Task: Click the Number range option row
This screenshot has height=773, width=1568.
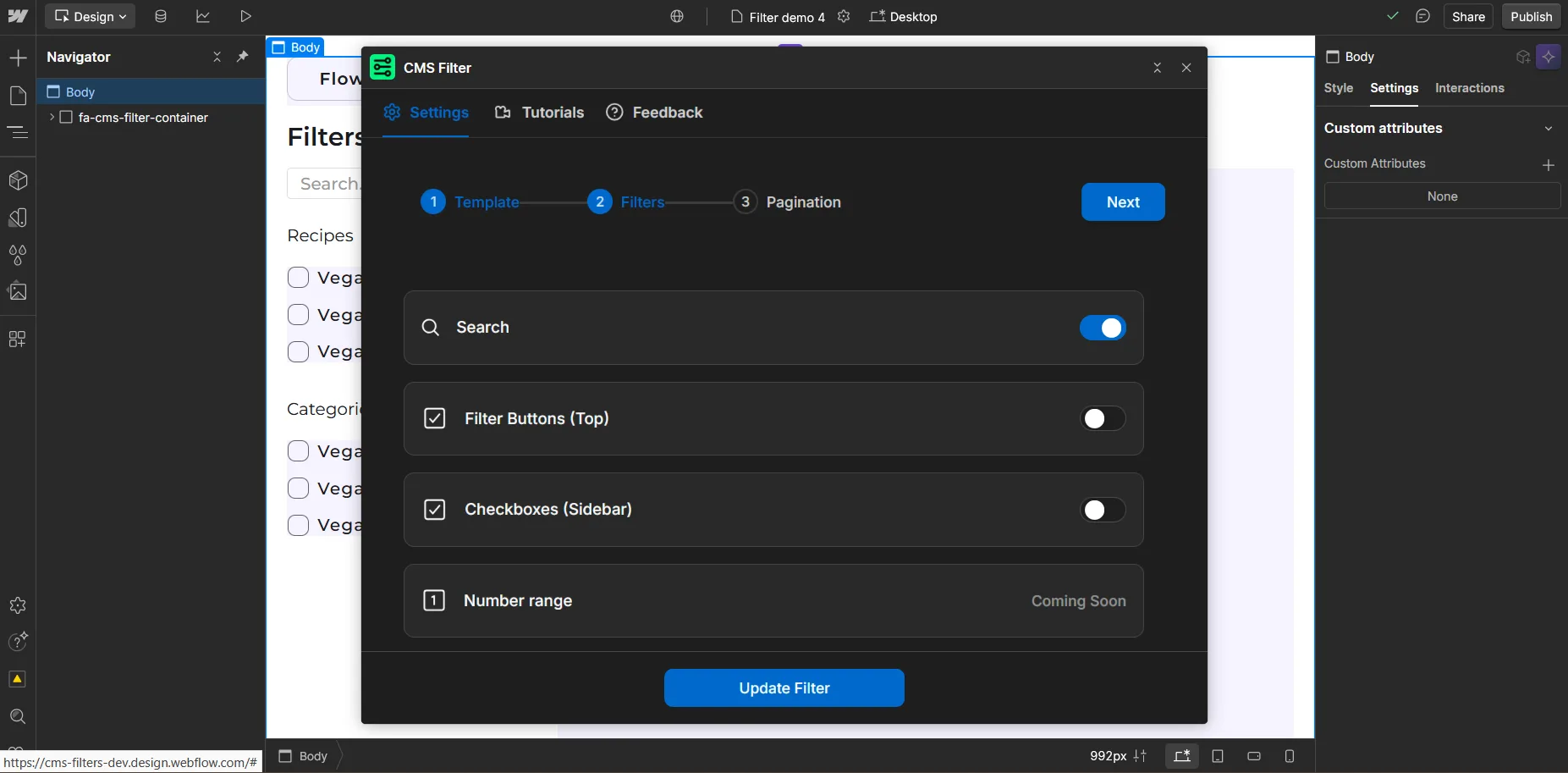Action: click(x=773, y=601)
